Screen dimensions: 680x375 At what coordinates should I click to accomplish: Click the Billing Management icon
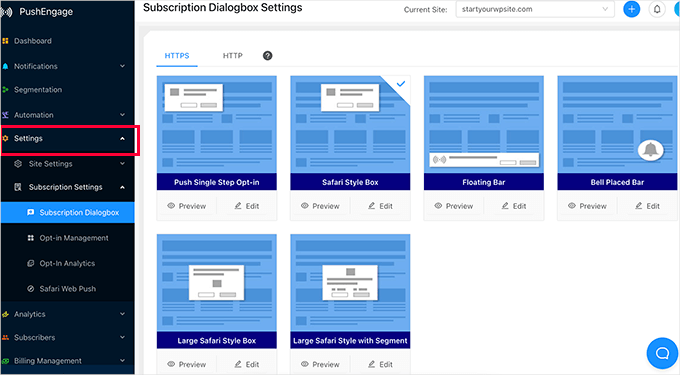tap(5, 361)
